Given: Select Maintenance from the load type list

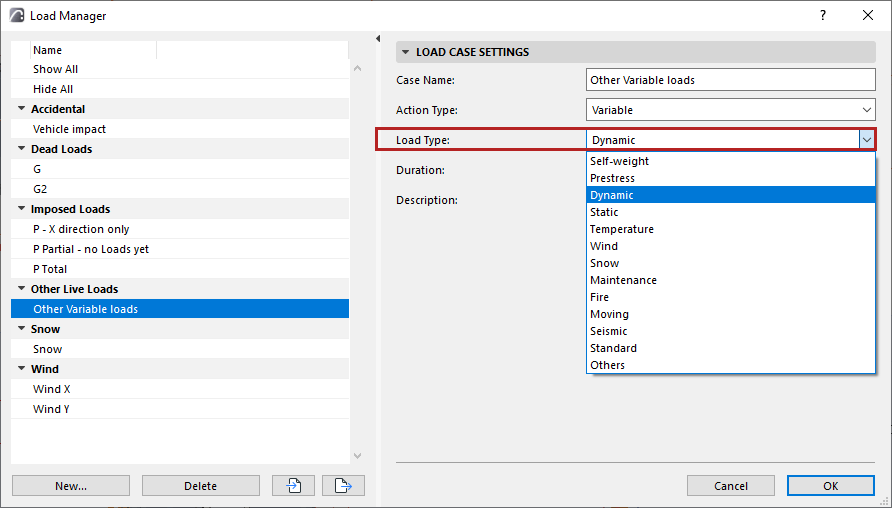Looking at the screenshot, I should (x=623, y=280).
